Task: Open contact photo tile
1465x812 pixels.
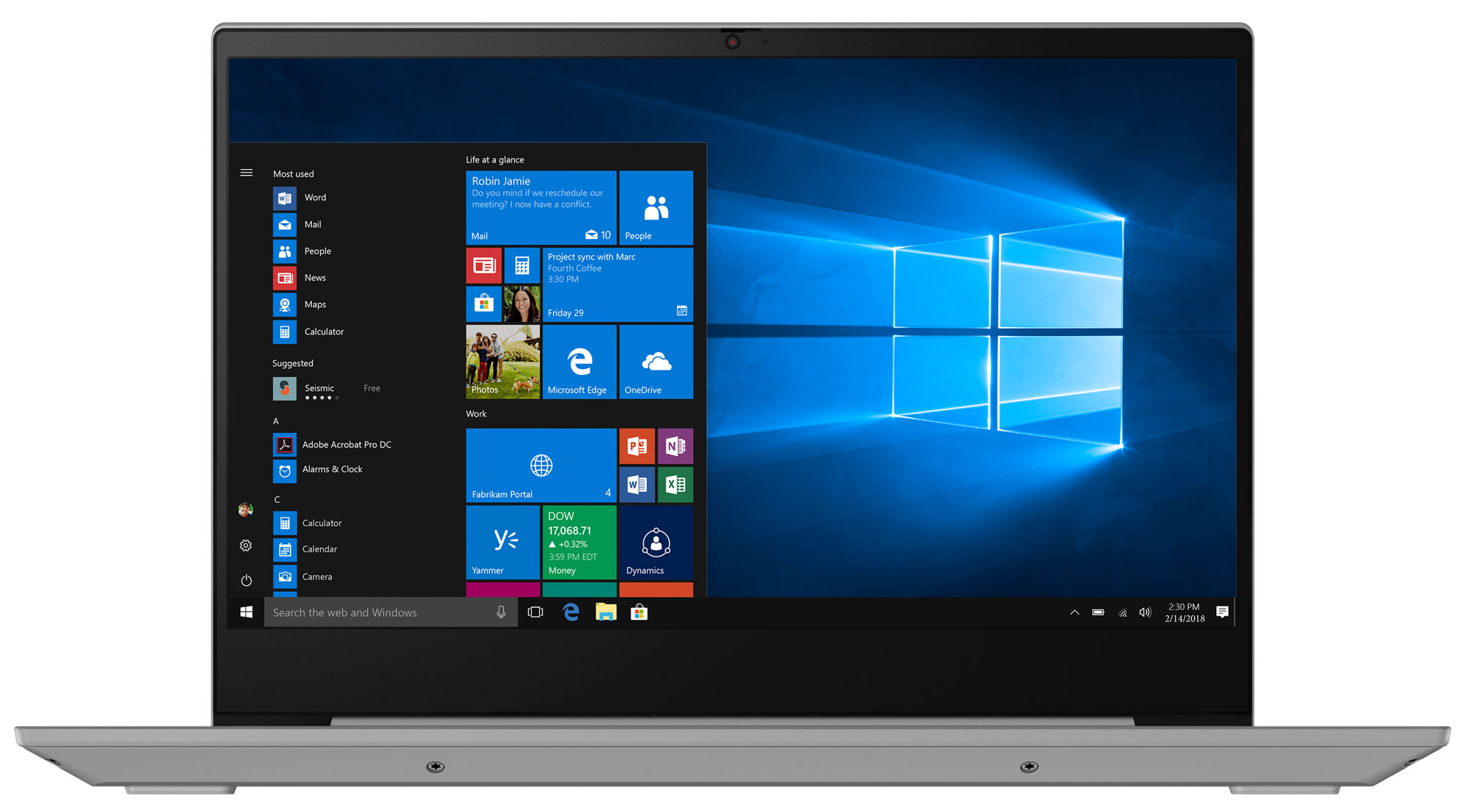Action: click(522, 304)
